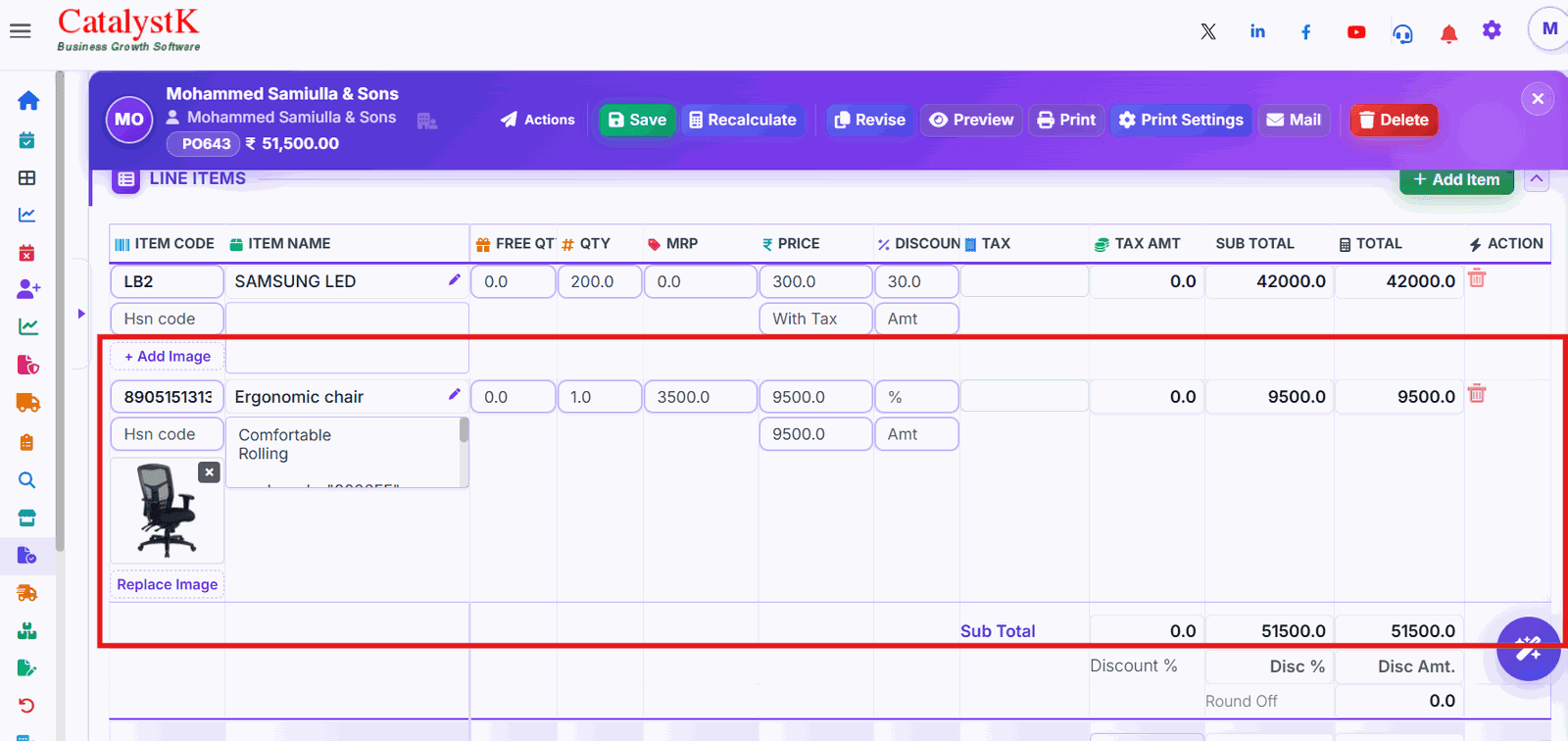Image resolution: width=1568 pixels, height=741 pixels.
Task: Open the YouTube channel link
Action: point(1356,32)
